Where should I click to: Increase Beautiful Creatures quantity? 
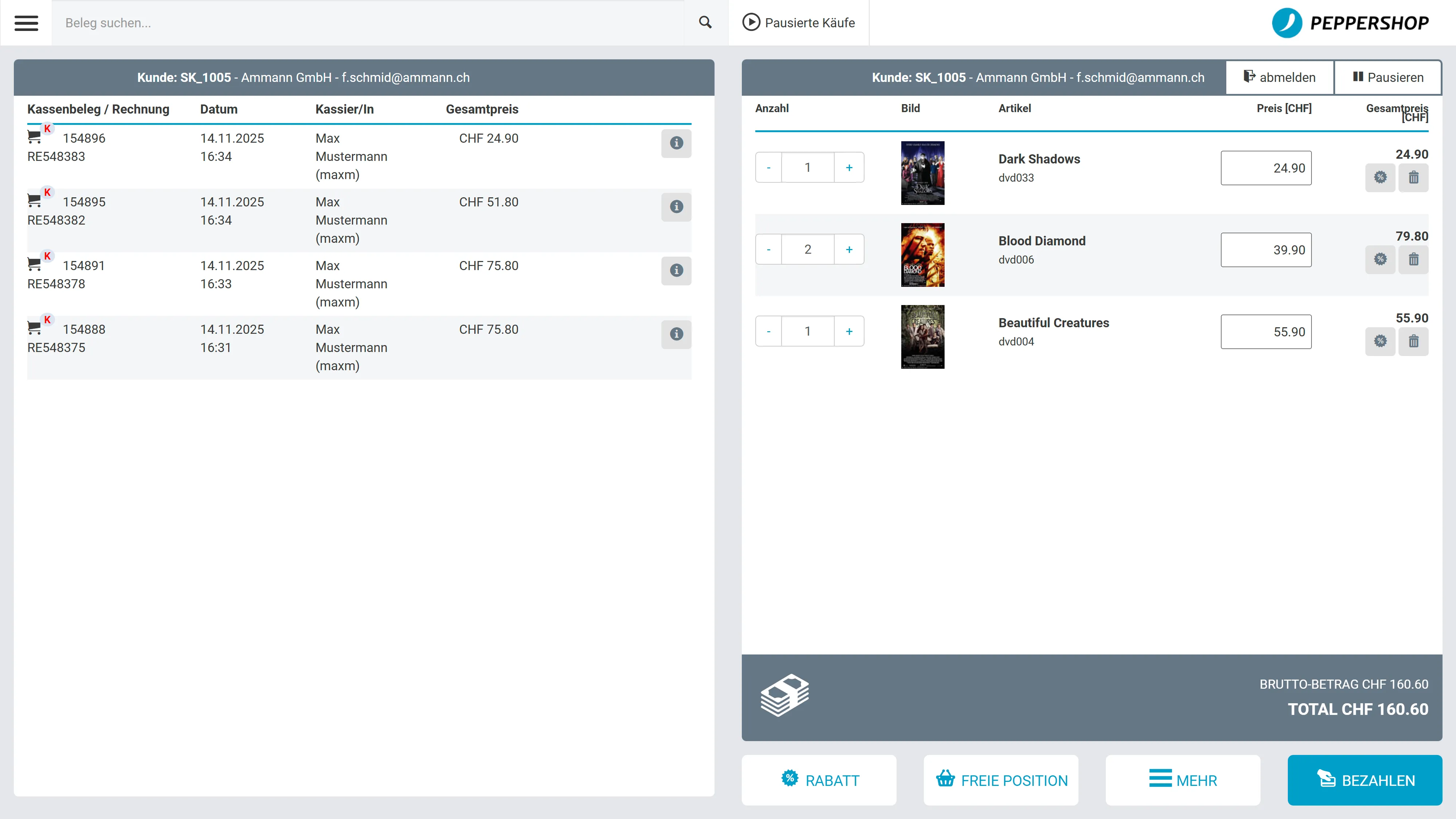[849, 331]
